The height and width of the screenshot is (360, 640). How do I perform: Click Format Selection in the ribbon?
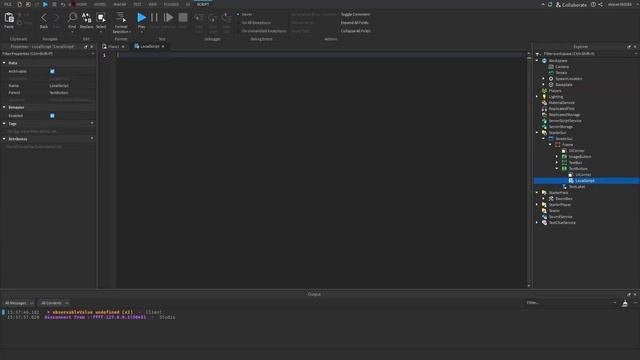121,22
